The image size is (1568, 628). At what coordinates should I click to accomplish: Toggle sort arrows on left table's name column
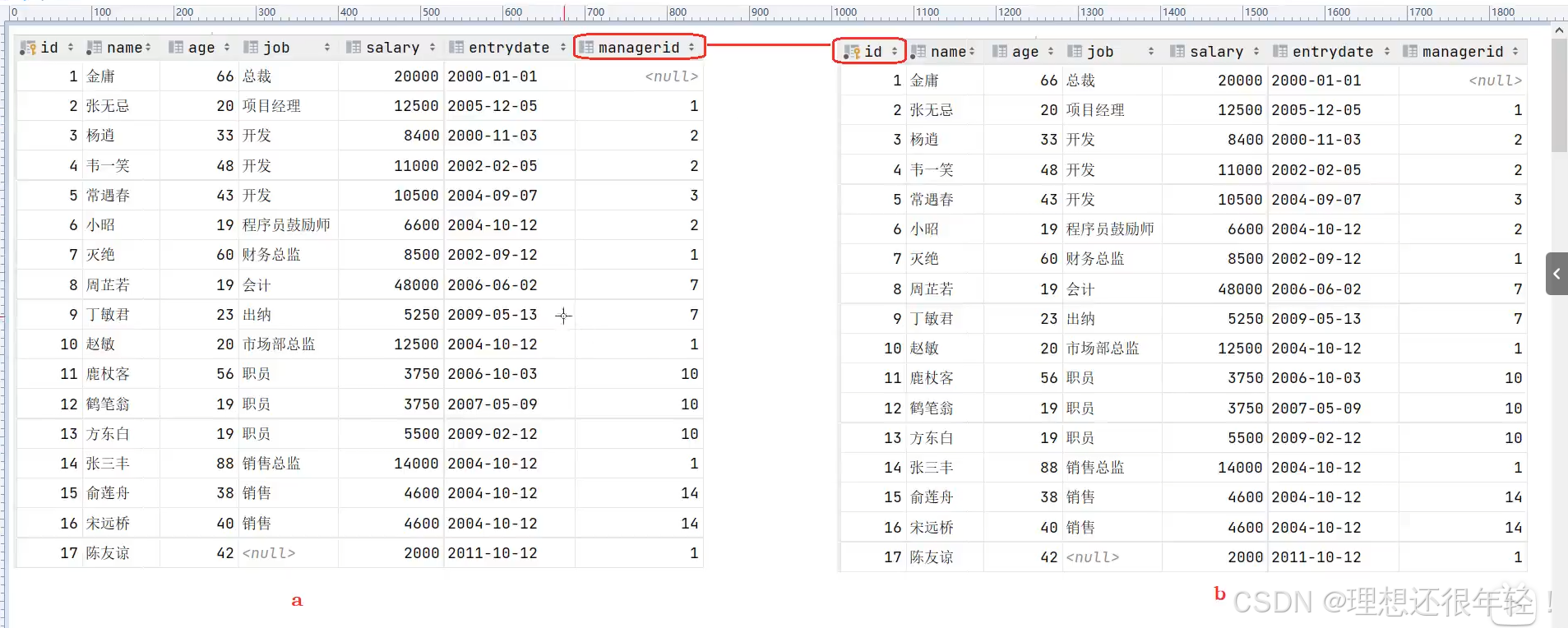pos(148,48)
